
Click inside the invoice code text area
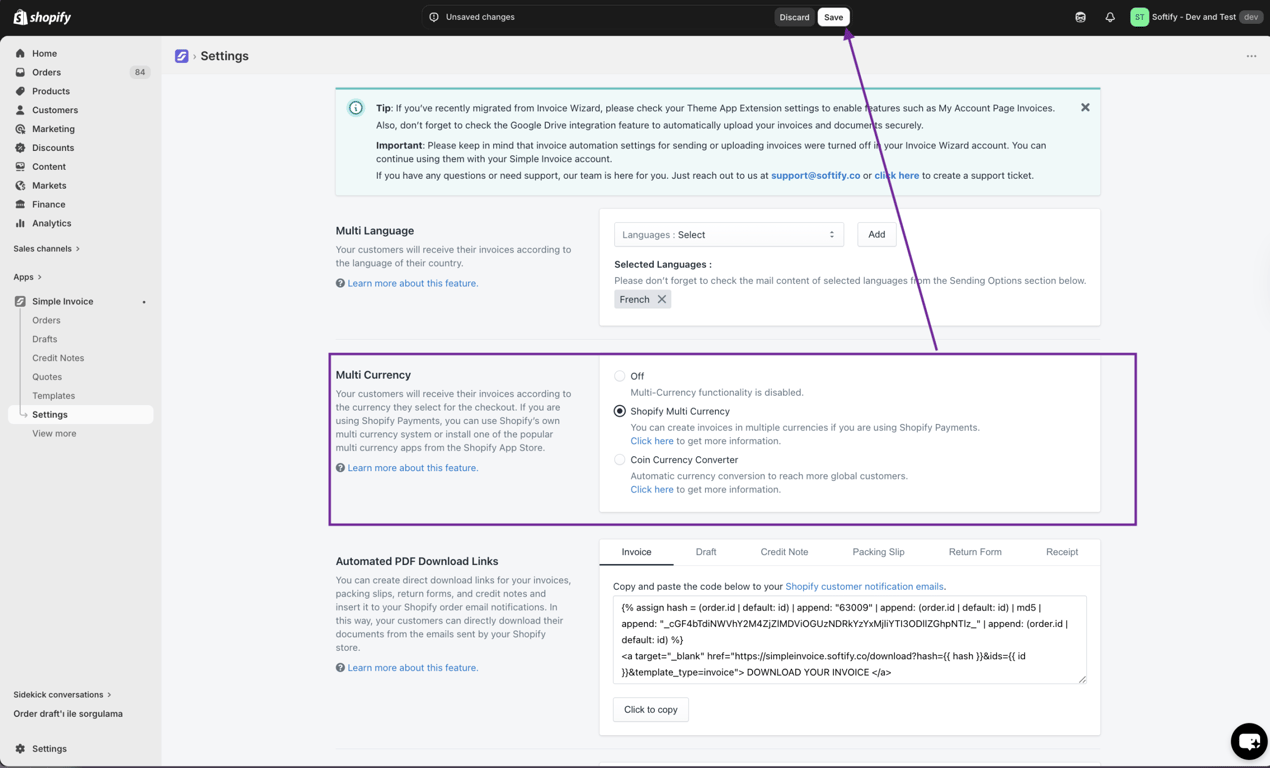point(850,640)
